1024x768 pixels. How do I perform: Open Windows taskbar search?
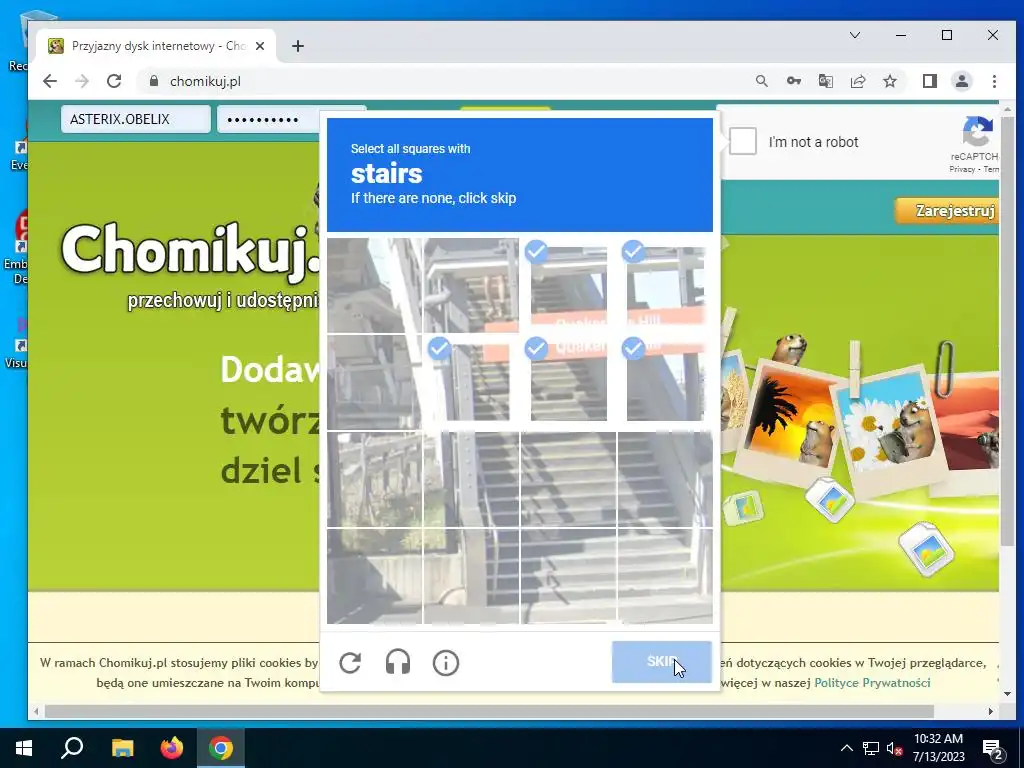click(x=72, y=748)
